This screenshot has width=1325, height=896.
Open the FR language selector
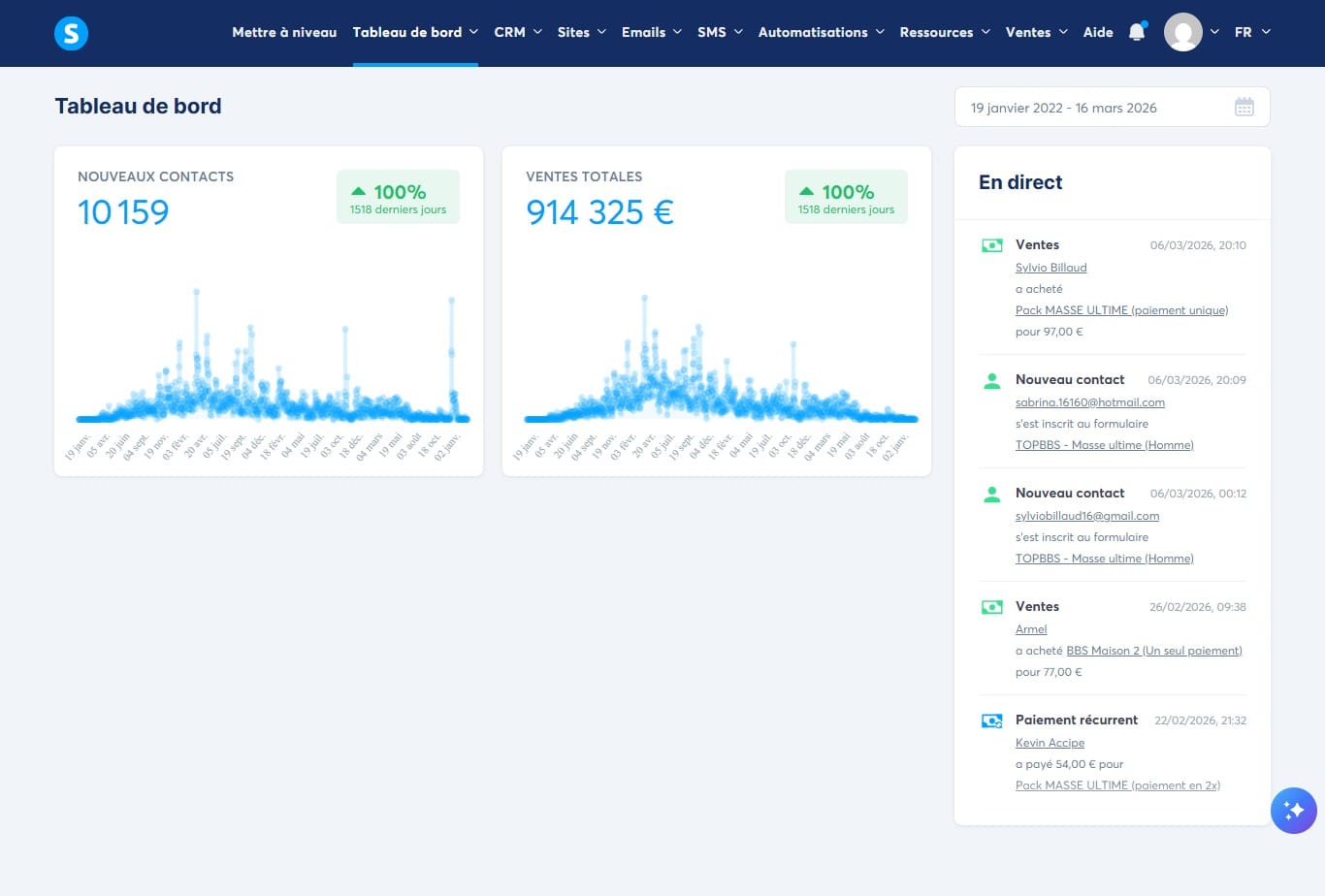1252,32
